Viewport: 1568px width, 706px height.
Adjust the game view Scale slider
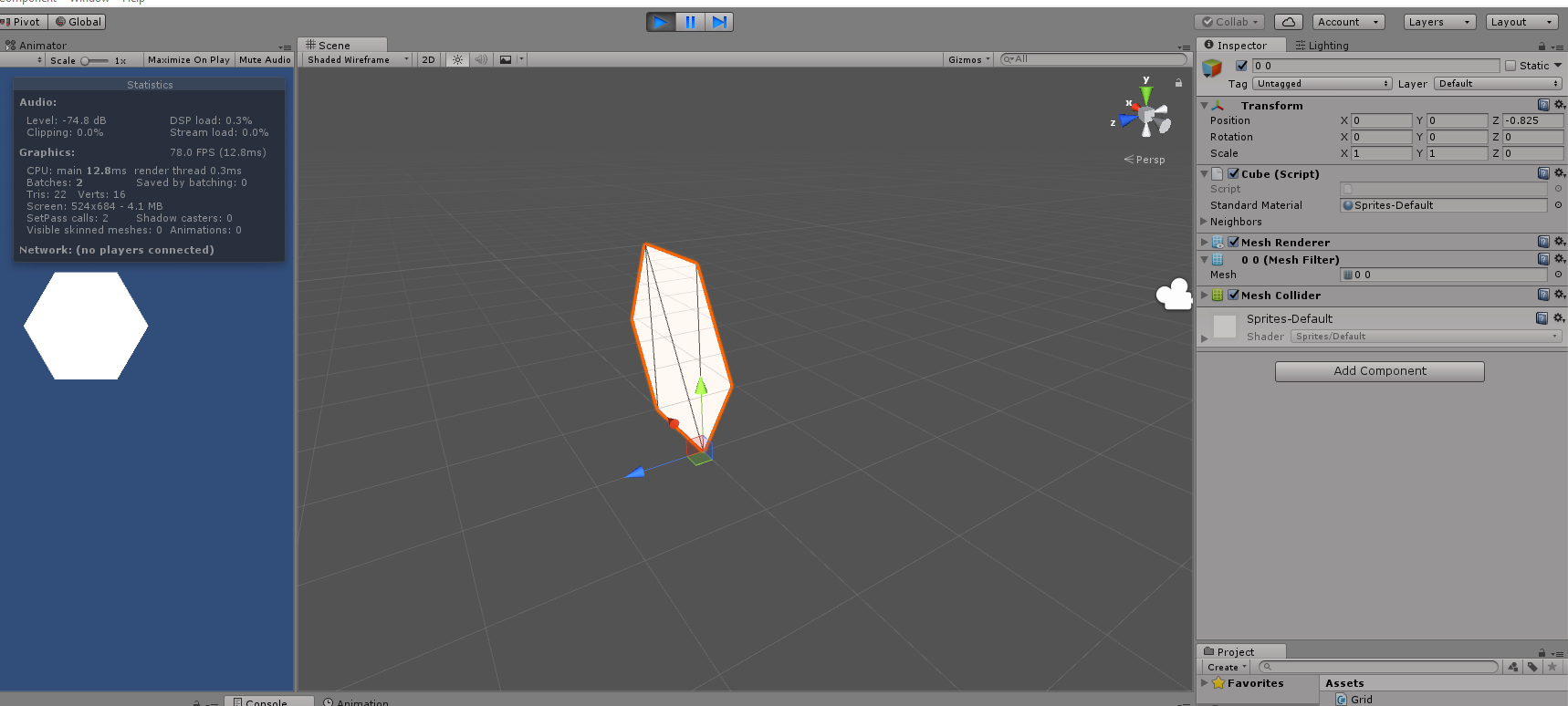point(95,60)
